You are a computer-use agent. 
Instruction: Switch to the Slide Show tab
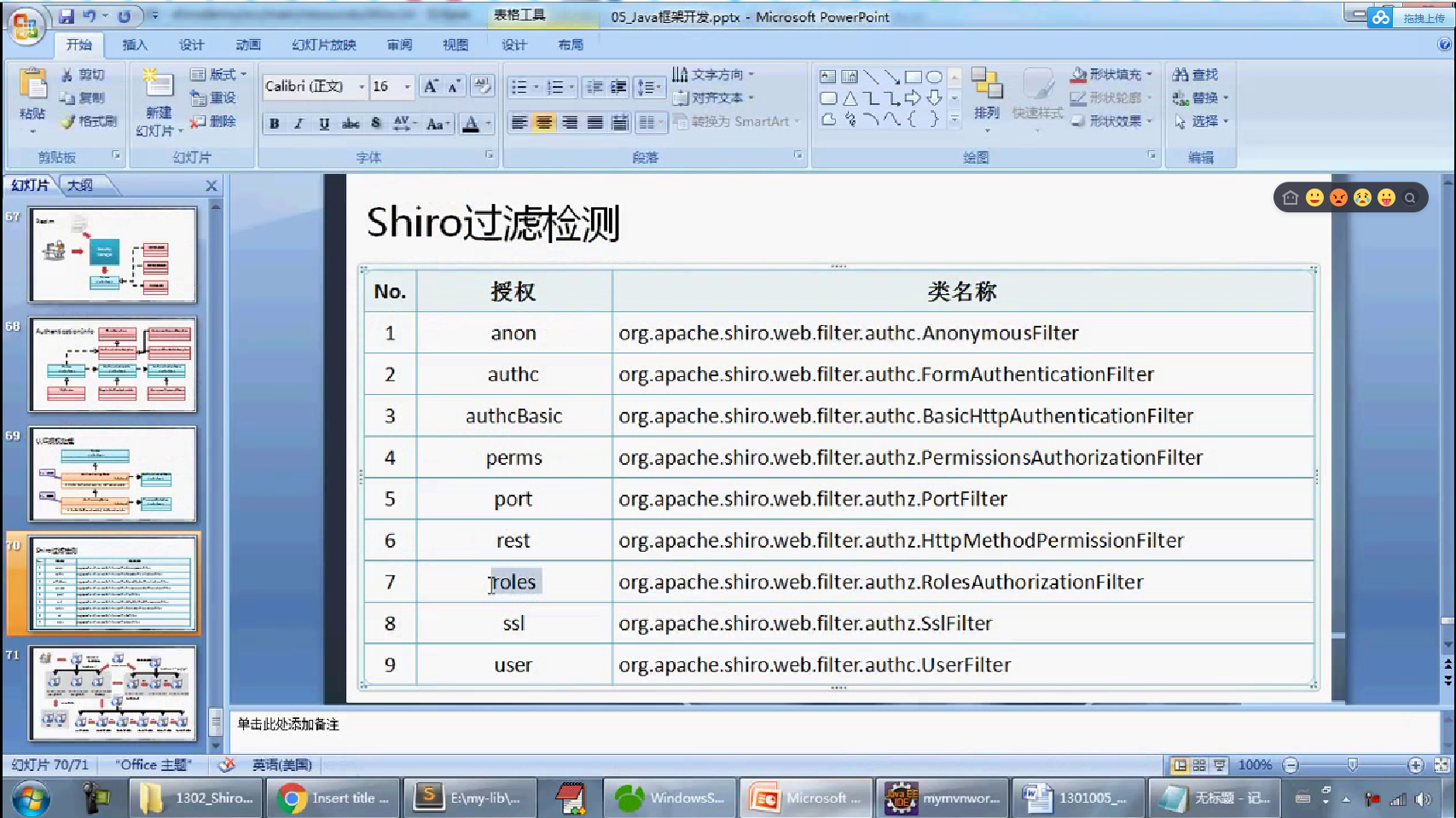[x=324, y=45]
